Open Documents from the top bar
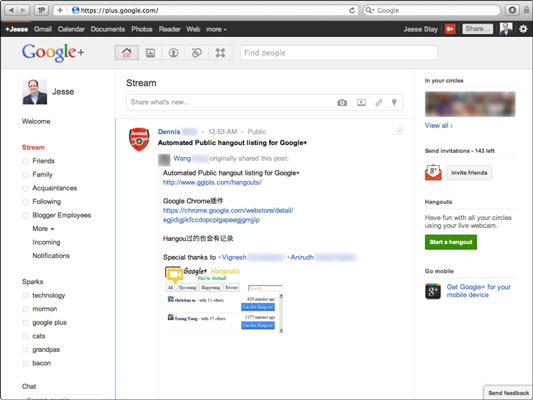Image resolution: width=533 pixels, height=400 pixels. click(108, 29)
